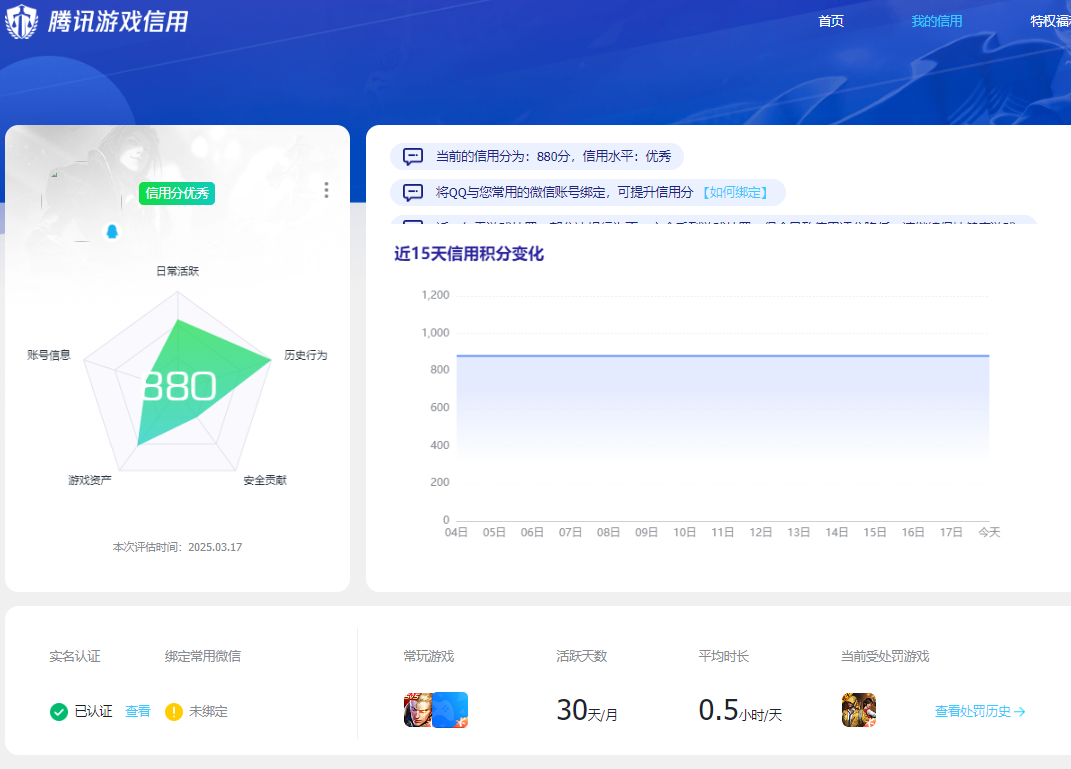The width and height of the screenshot is (1071, 769).
Task: Click the 安全贡献 radar axis label
Action: pyautogui.click(x=265, y=480)
